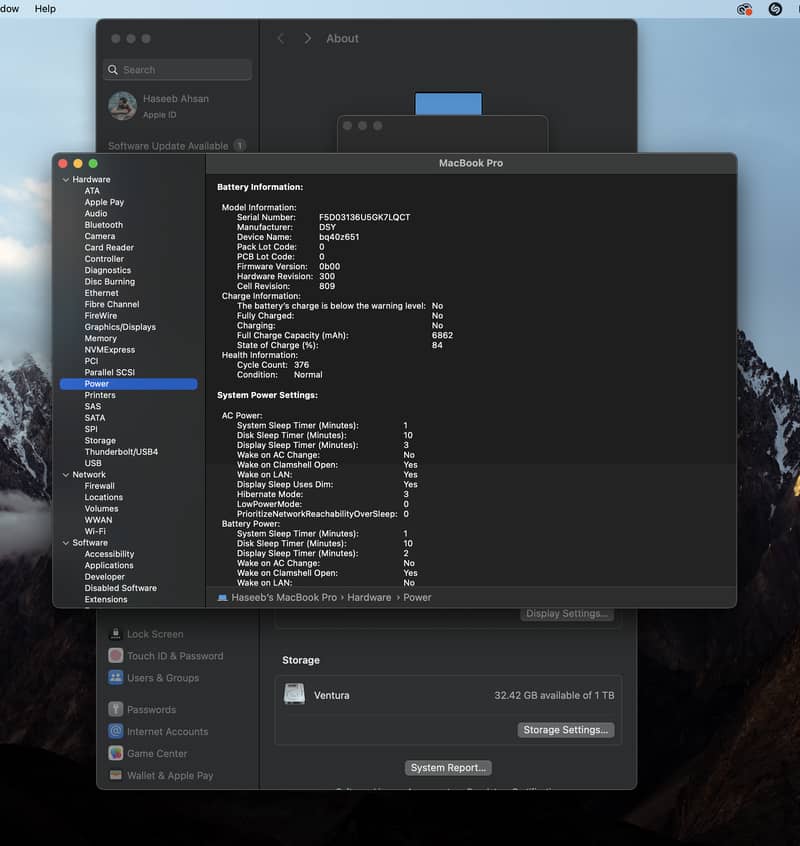Click the Shazam icon in menu bar

[775, 9]
